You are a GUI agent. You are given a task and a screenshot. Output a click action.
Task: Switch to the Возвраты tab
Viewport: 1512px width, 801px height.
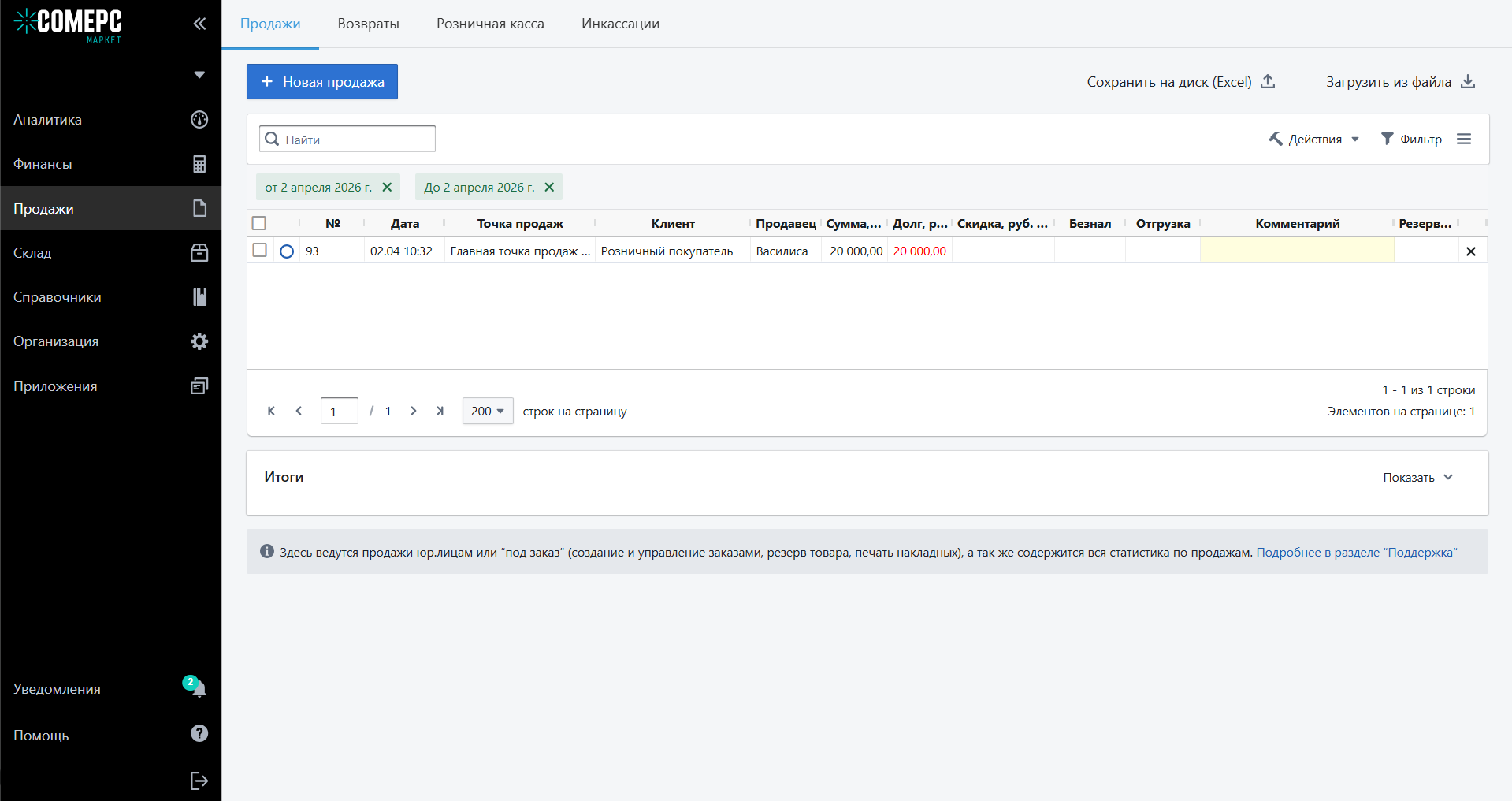(368, 24)
